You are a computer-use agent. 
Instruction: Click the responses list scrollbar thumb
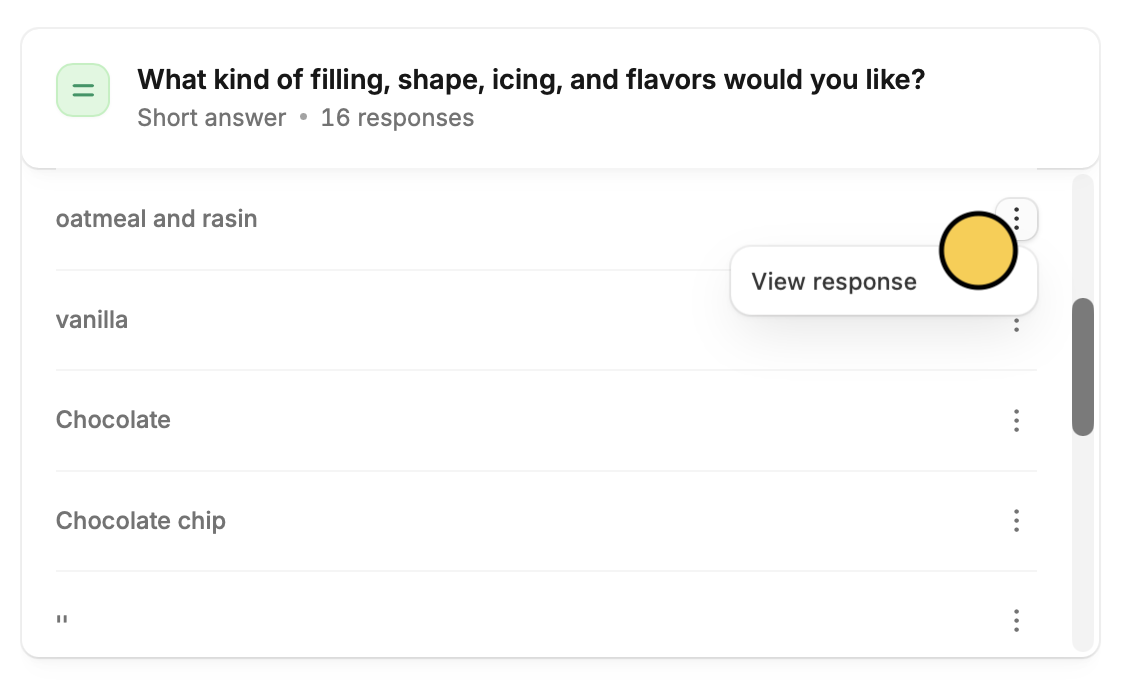tap(1082, 366)
